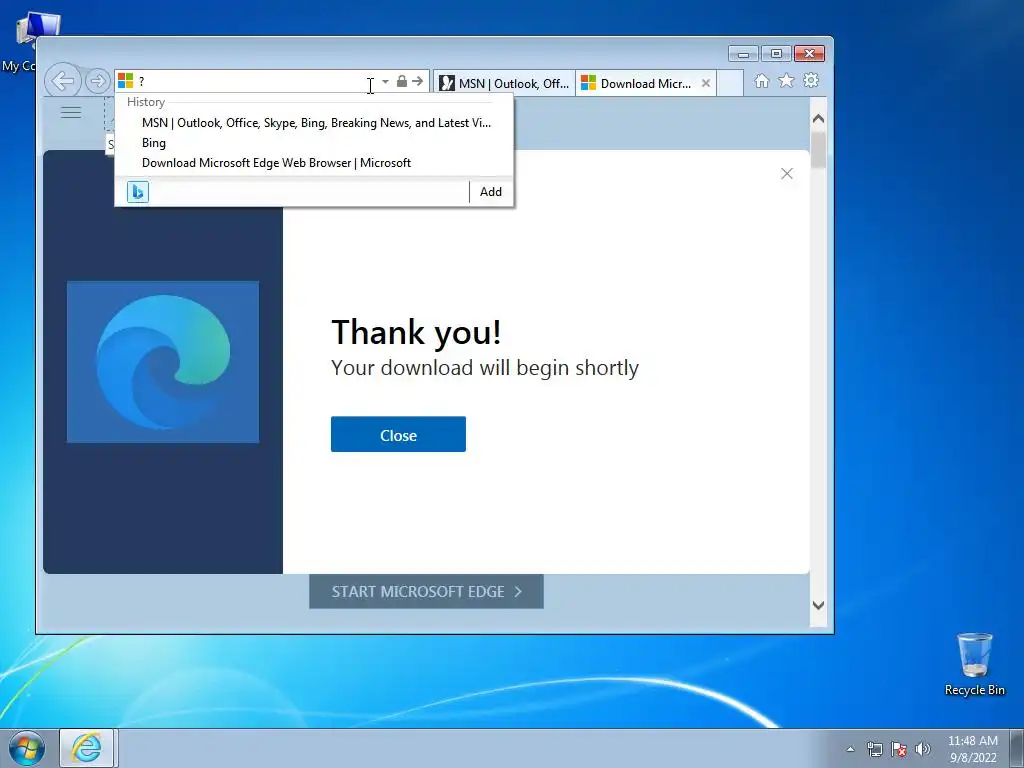1024x768 pixels.
Task: Maximize the Internet Explorer window
Action: point(776,54)
